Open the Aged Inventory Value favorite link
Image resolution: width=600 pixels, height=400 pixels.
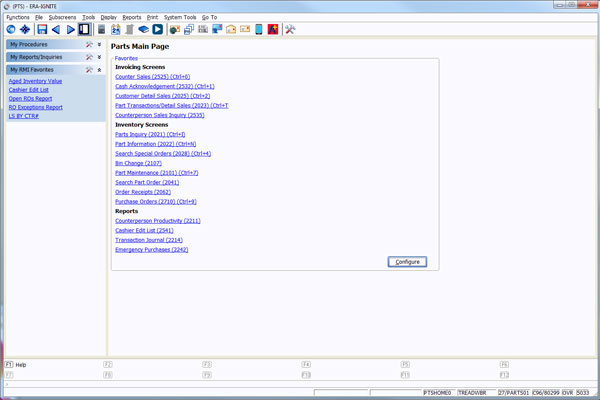pyautogui.click(x=35, y=81)
